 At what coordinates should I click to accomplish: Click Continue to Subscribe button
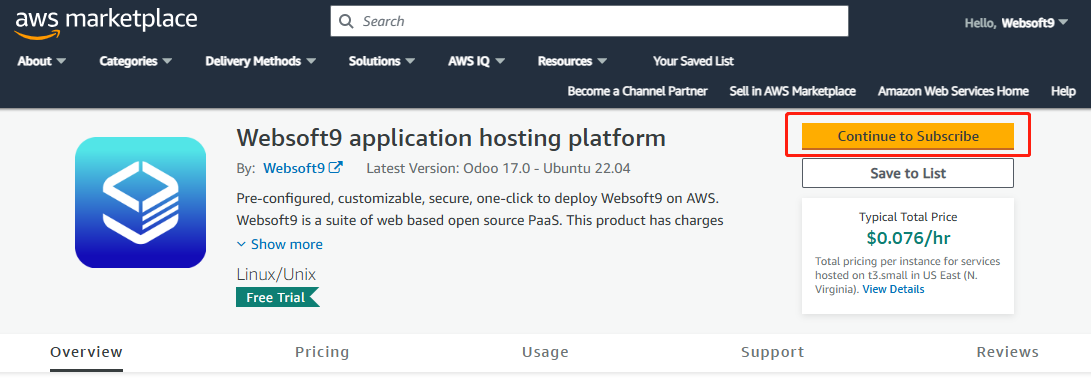coord(908,136)
